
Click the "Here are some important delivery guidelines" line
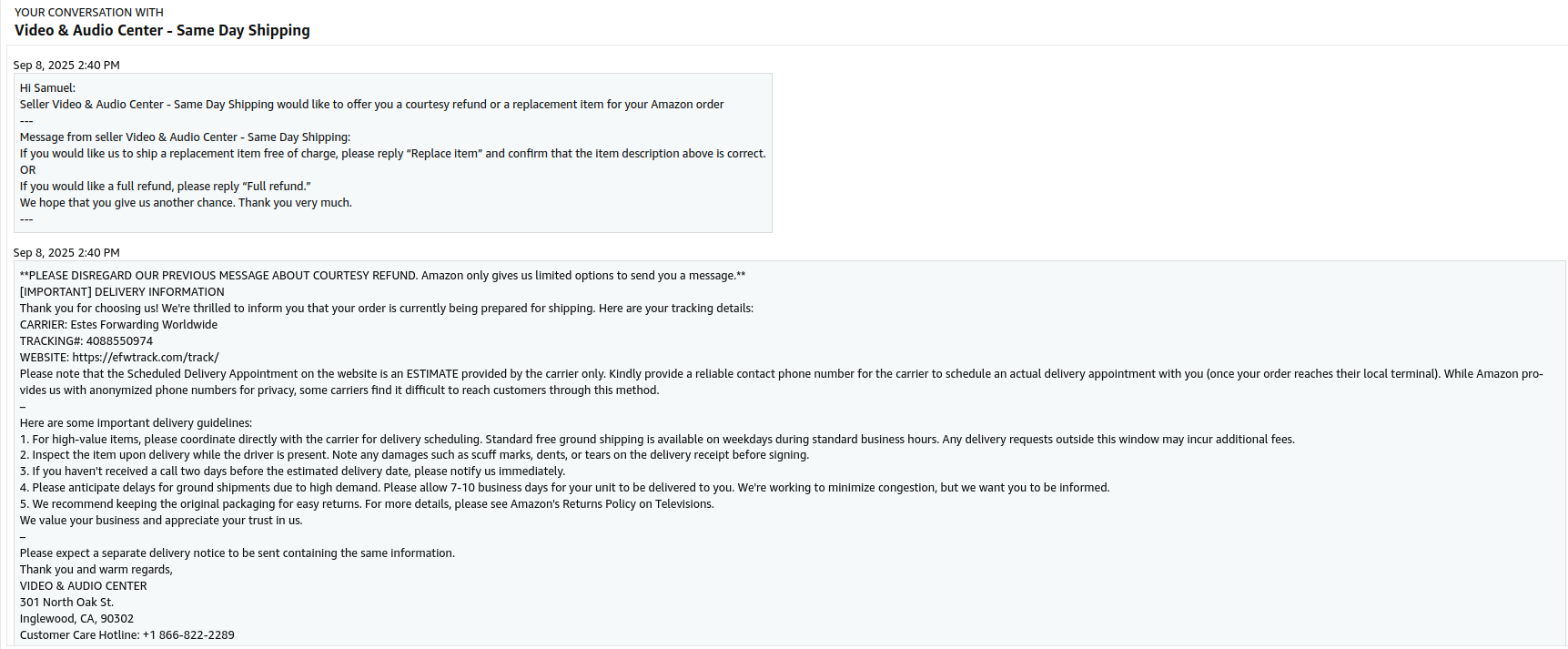[x=136, y=423]
